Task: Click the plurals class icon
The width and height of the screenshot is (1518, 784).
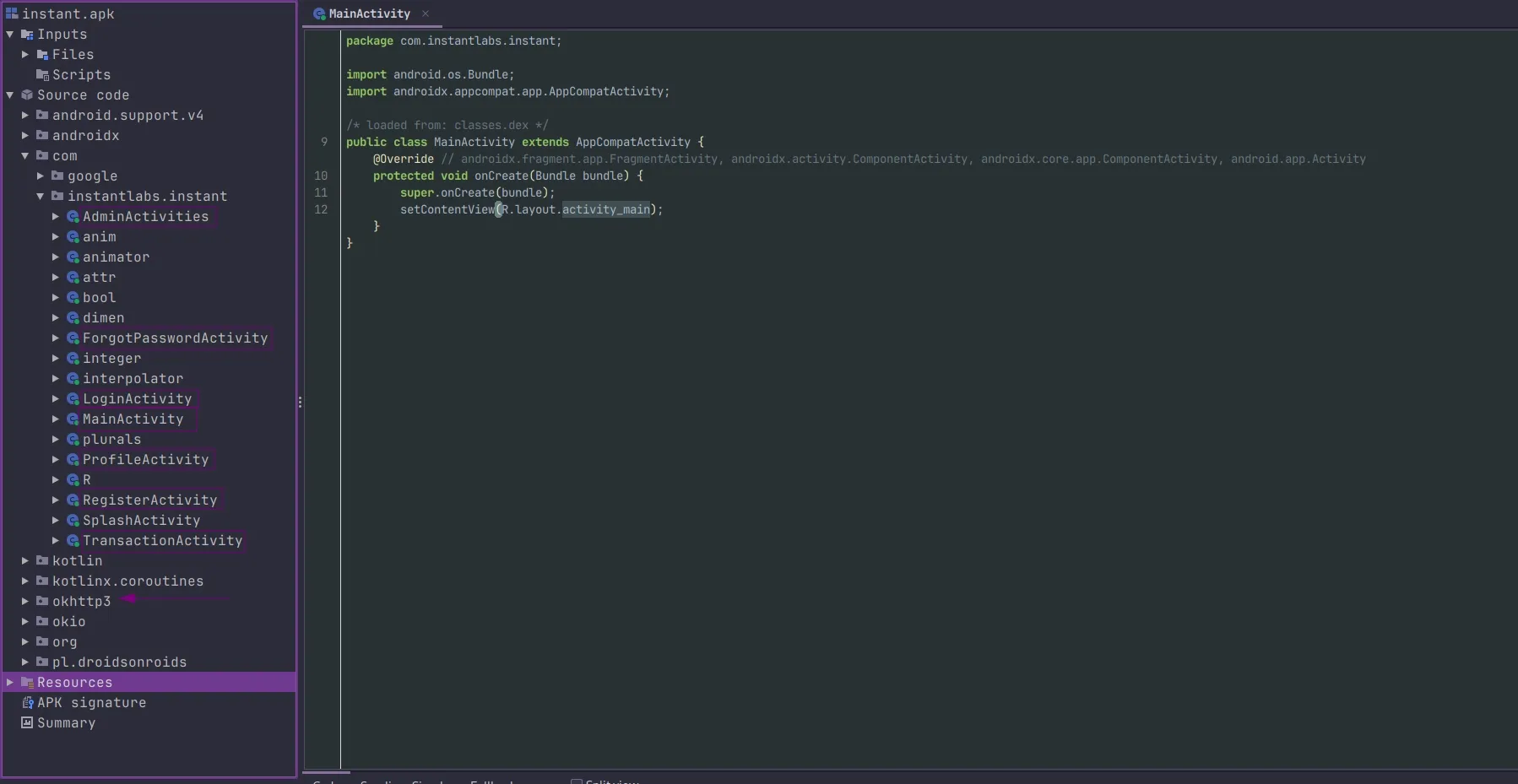Action: [x=73, y=440]
